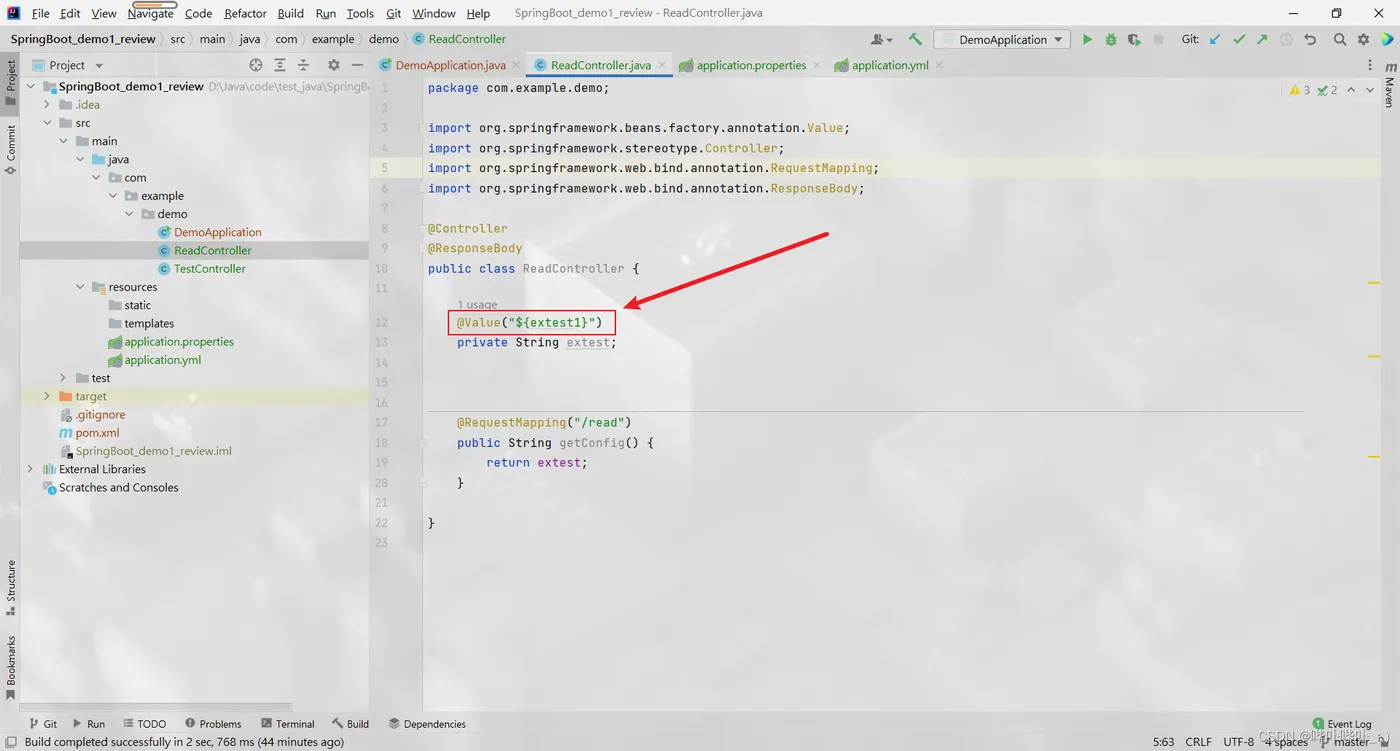The image size is (1400, 751).
Task: Show the recent tabs list button
Action: (1370, 65)
